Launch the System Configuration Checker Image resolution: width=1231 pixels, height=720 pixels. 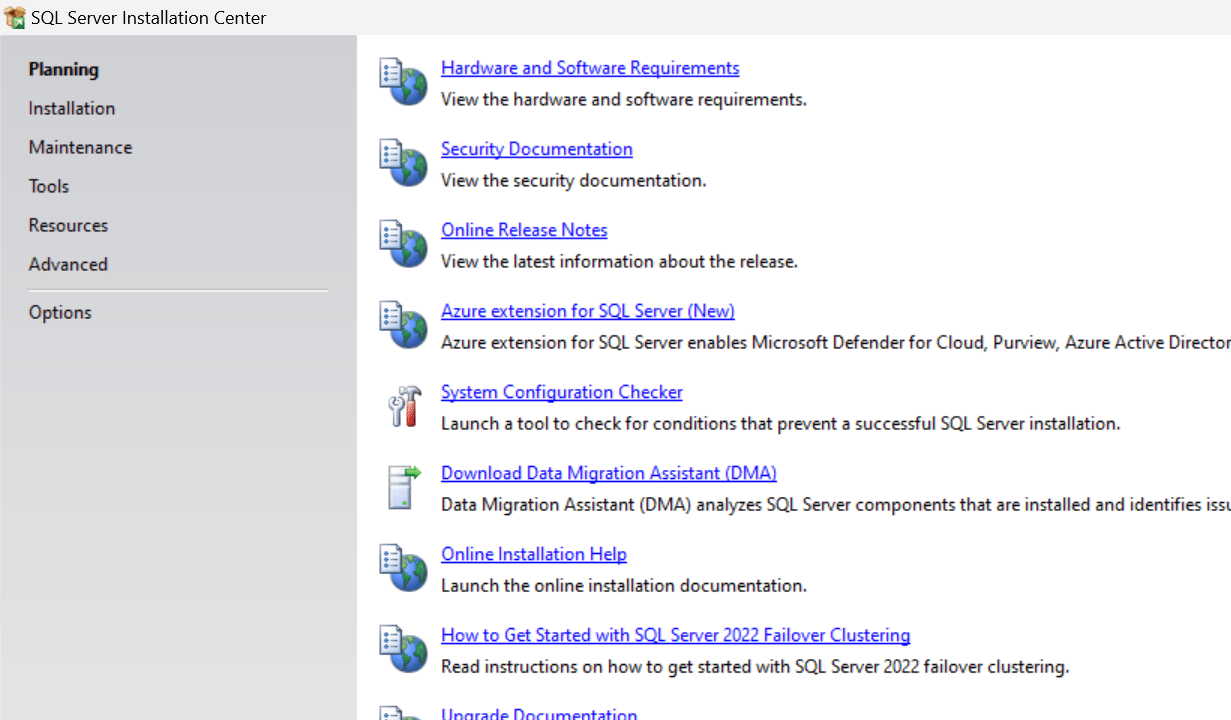[562, 392]
